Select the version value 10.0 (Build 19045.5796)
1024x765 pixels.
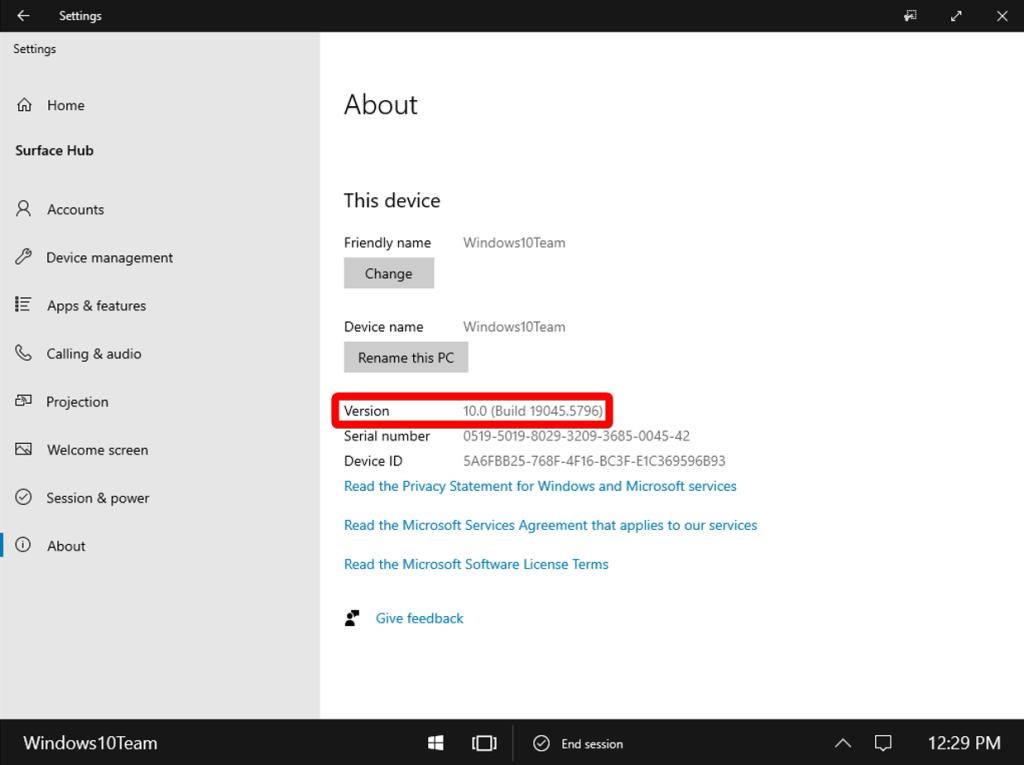click(533, 411)
